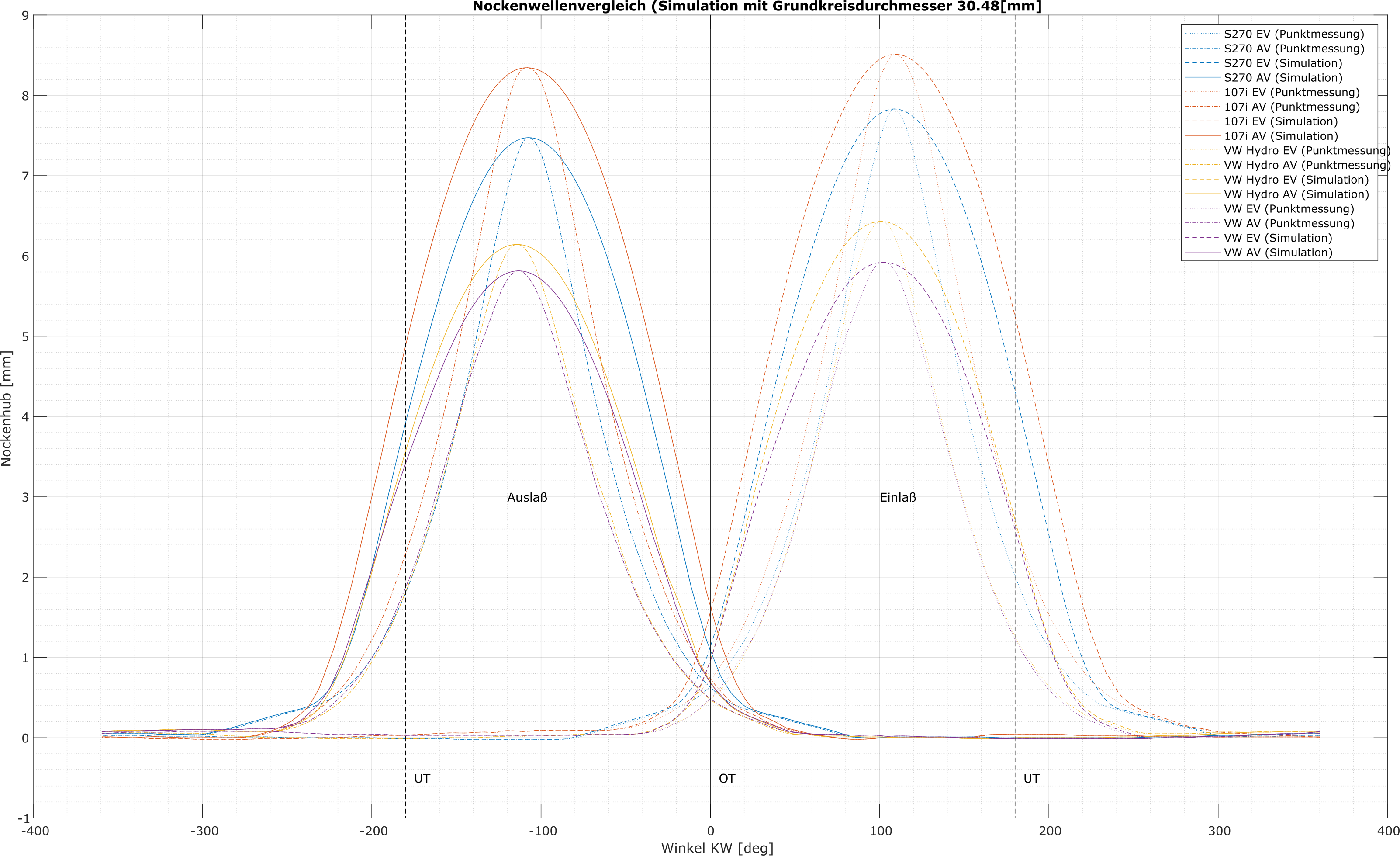Click the S270 AV (Simulation) legend entry

pyautogui.click(x=1283, y=78)
